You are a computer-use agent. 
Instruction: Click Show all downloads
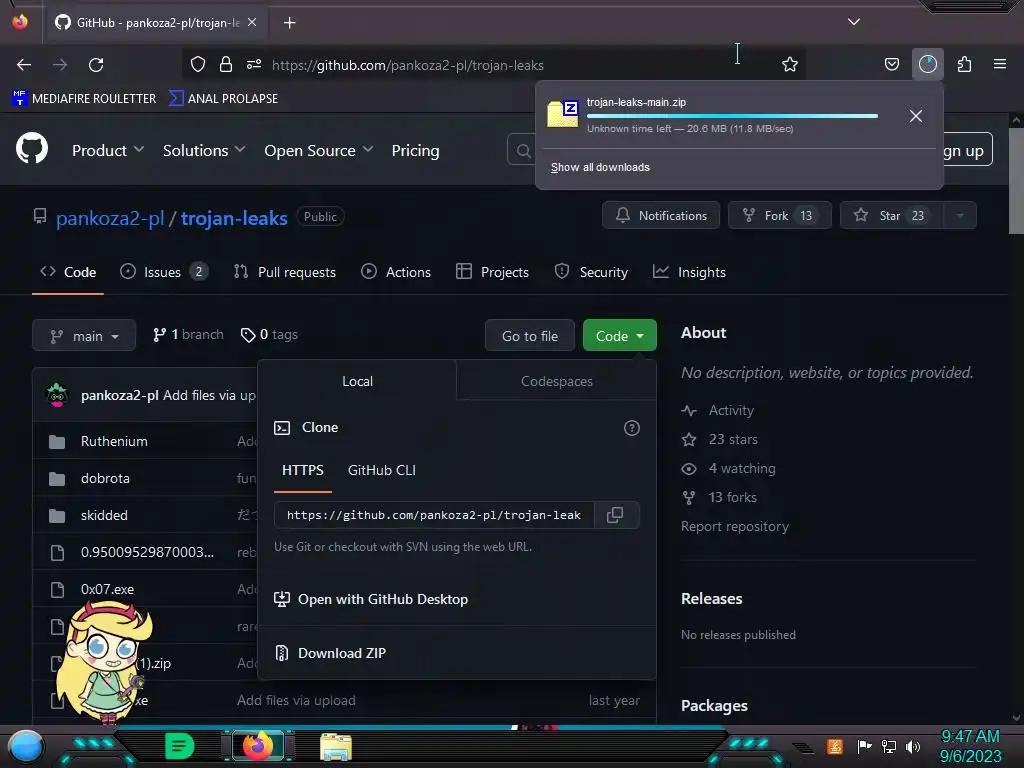point(600,167)
